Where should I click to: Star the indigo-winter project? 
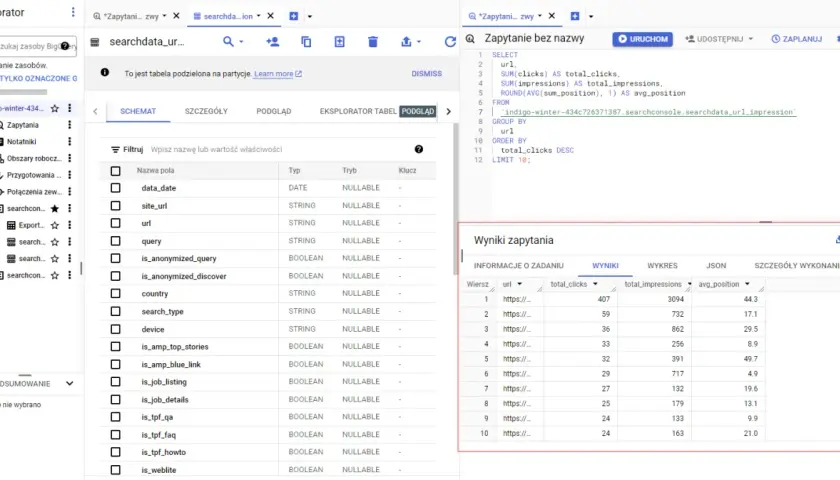[x=55, y=108]
